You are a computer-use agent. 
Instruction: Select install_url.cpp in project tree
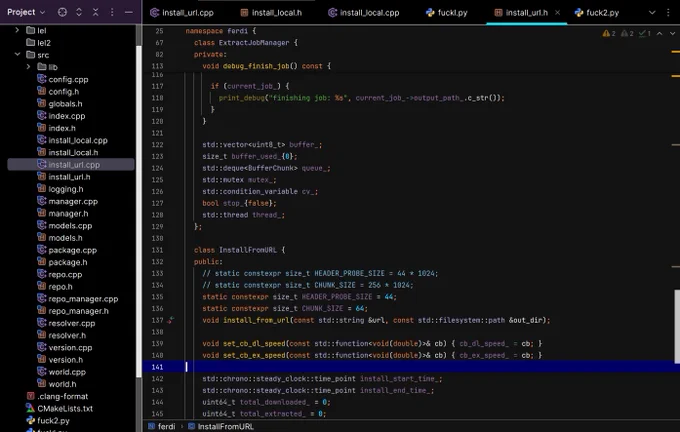(x=71, y=164)
